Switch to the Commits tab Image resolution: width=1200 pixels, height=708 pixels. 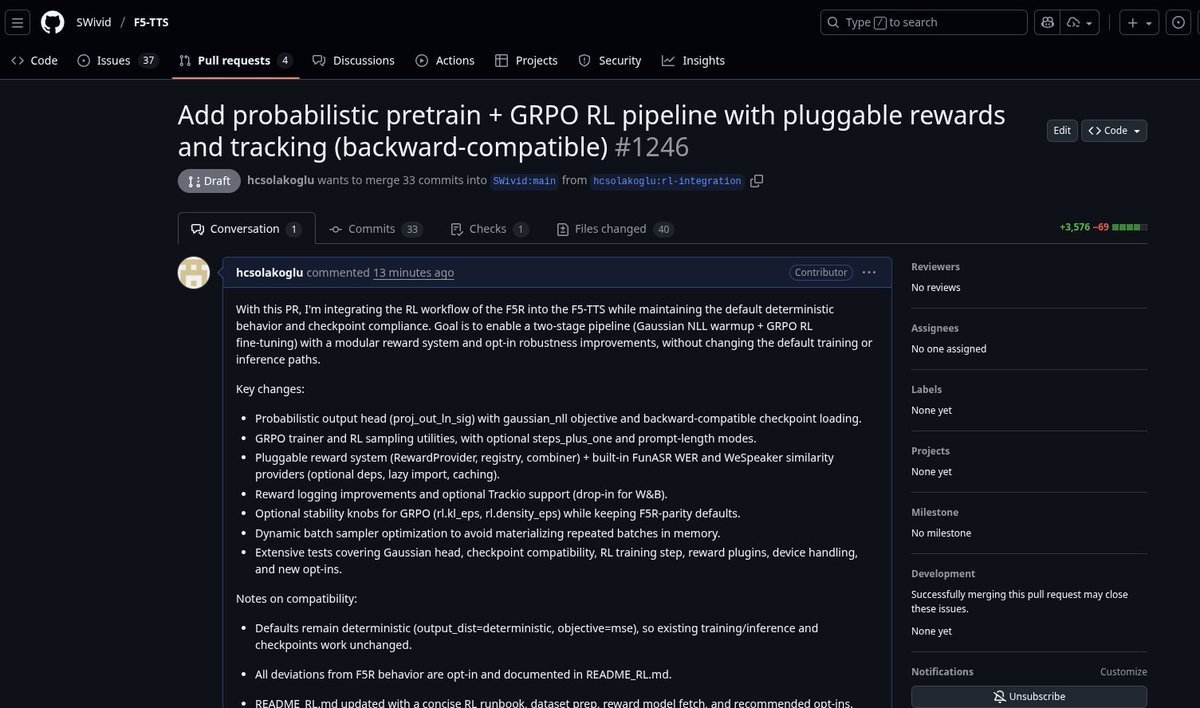pos(375,229)
